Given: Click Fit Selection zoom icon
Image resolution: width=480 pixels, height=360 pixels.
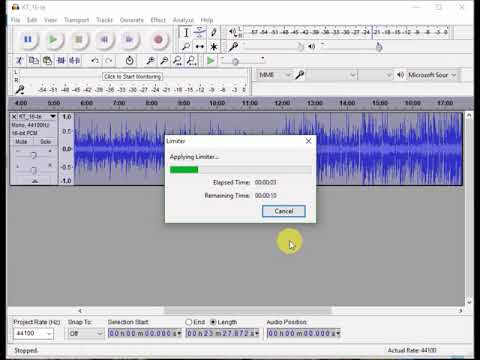Looking at the screenshot, I should click(178, 61).
